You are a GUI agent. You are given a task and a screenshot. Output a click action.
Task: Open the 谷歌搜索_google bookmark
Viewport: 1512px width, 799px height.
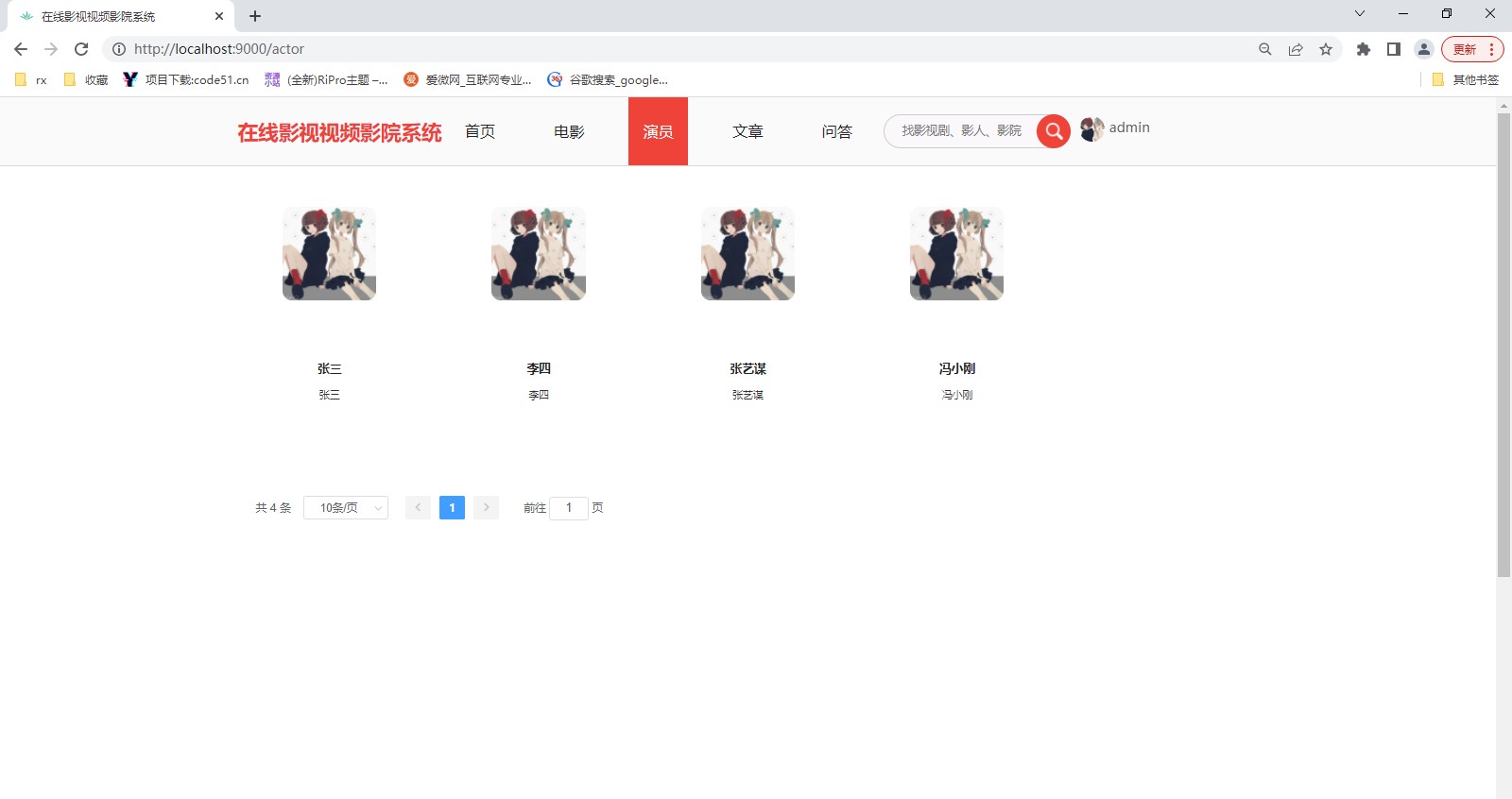[609, 80]
